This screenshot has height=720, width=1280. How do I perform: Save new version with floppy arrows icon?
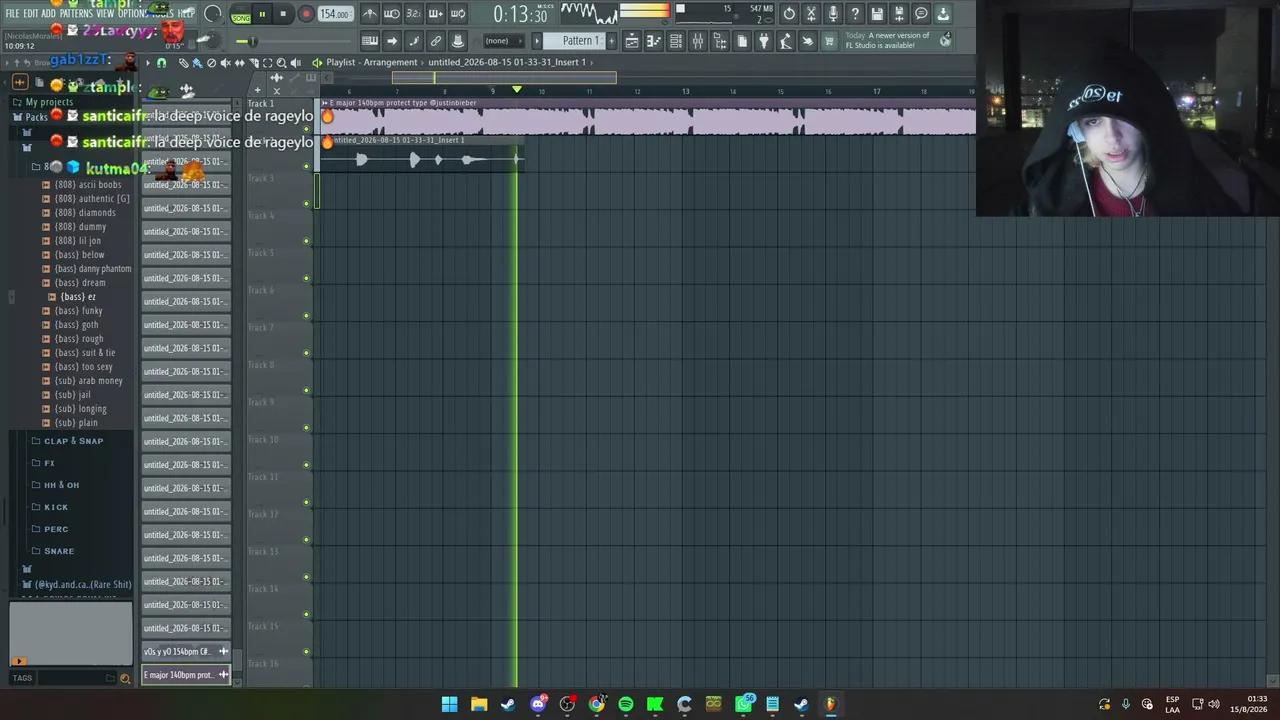click(x=899, y=14)
